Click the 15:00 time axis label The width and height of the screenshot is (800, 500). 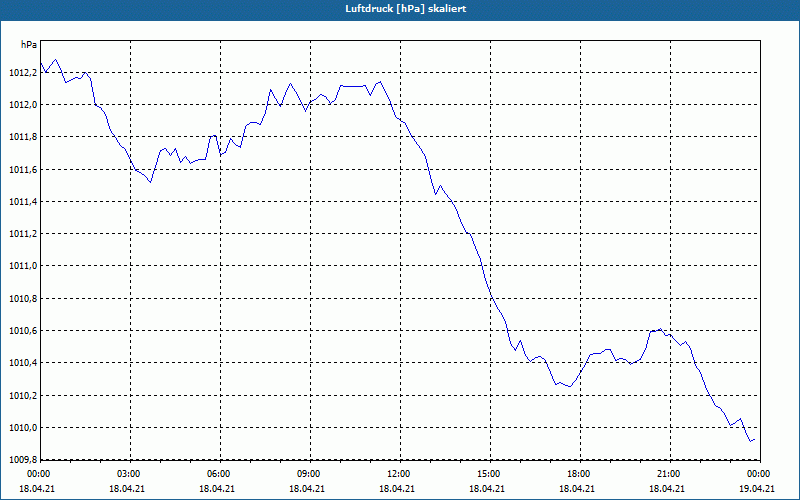point(490,474)
